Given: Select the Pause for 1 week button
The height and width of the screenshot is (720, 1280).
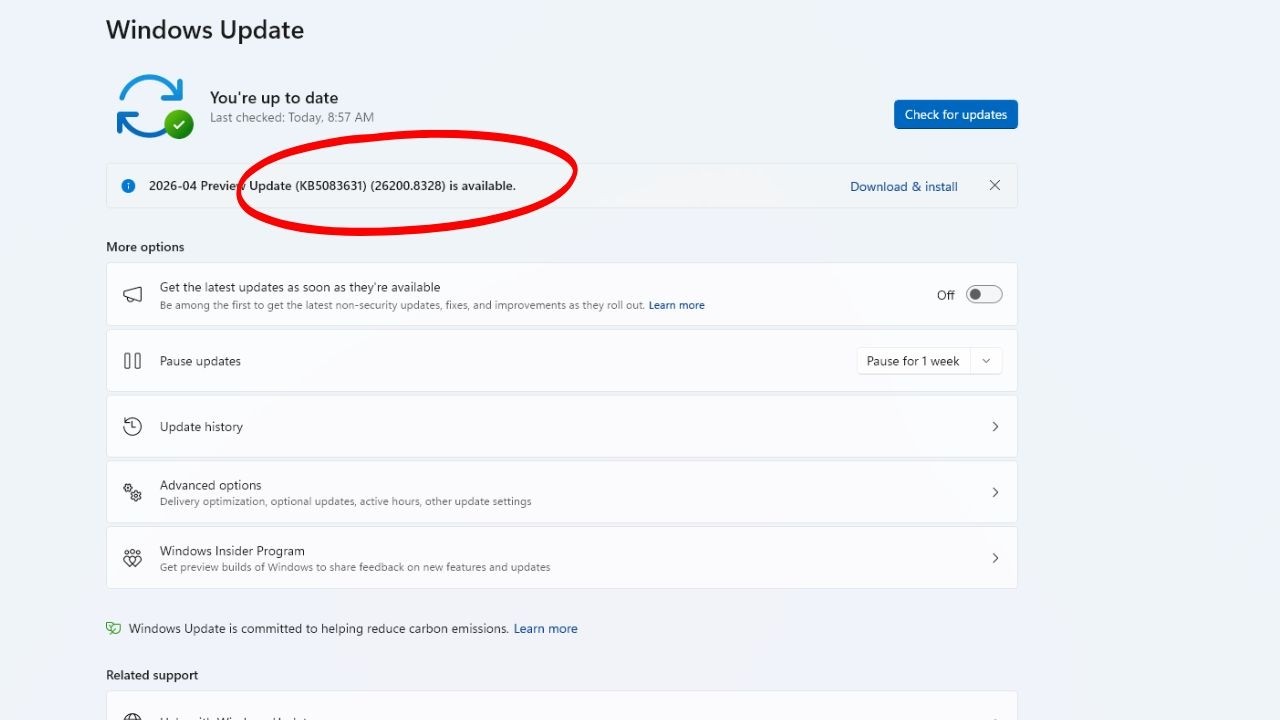Looking at the screenshot, I should 913,361.
